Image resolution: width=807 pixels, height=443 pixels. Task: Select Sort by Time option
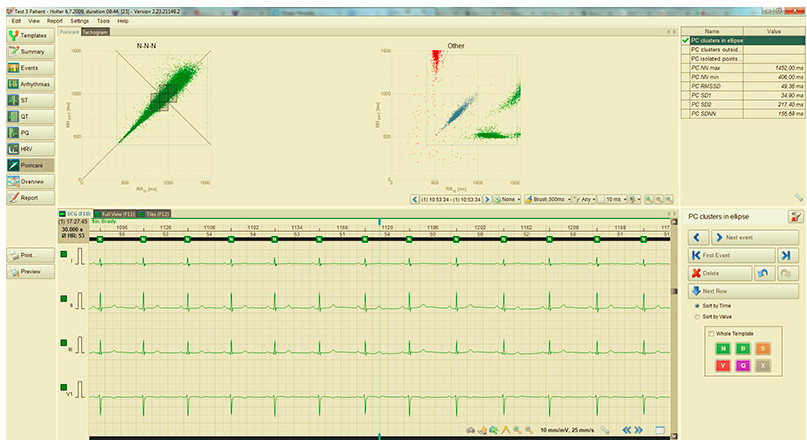pyautogui.click(x=697, y=305)
